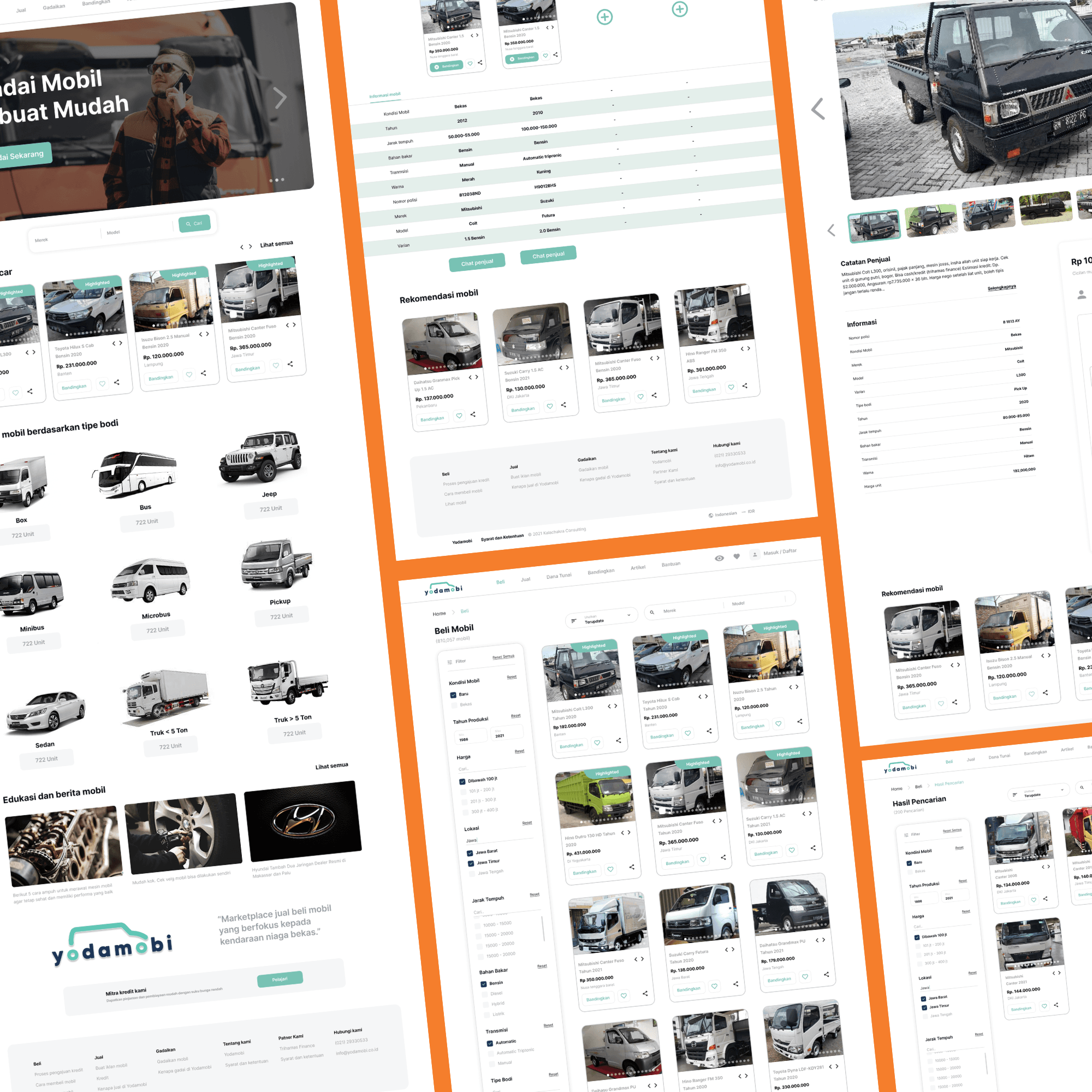The height and width of the screenshot is (1092, 1092).
Task: Click the Jeep body type image
Action: pyautogui.click(x=261, y=456)
